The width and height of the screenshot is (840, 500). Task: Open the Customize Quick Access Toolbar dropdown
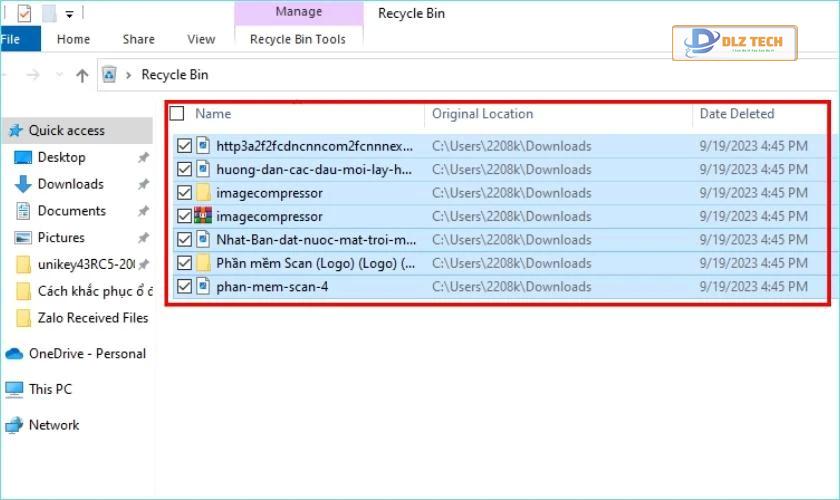[70, 14]
